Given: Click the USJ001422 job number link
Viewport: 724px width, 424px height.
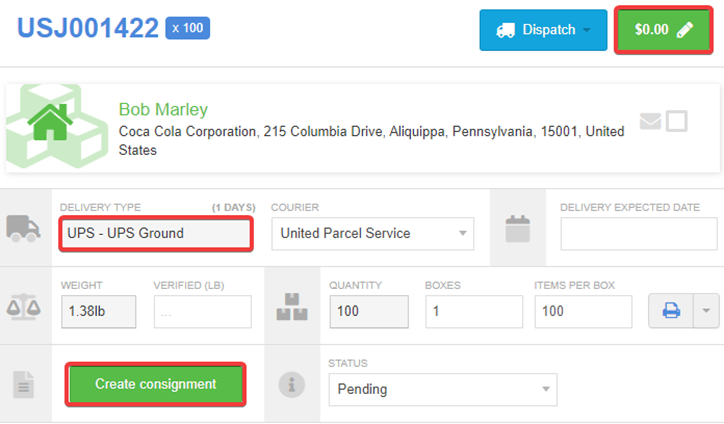Looking at the screenshot, I should (x=88, y=28).
